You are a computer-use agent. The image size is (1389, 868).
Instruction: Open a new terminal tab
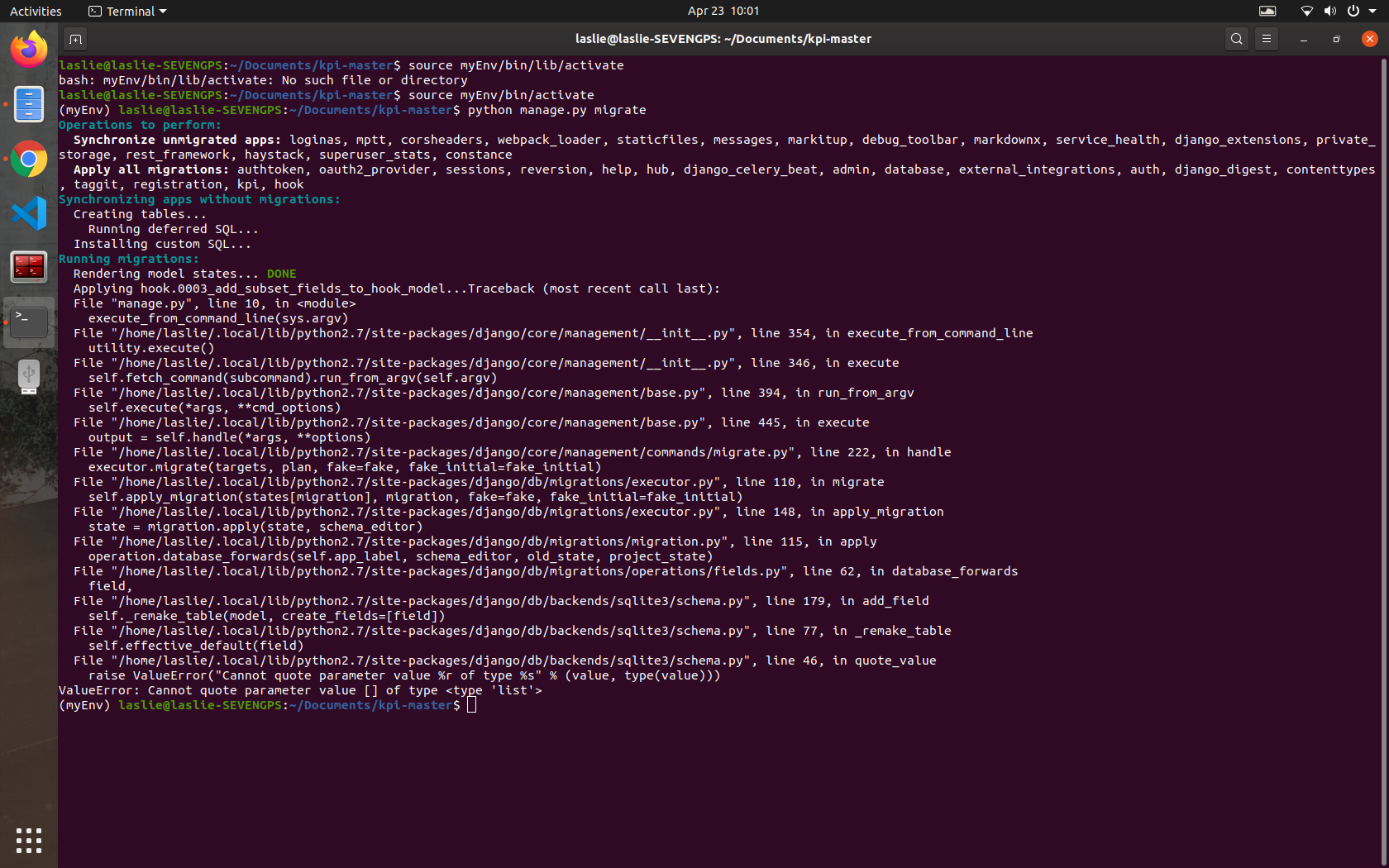(75, 39)
